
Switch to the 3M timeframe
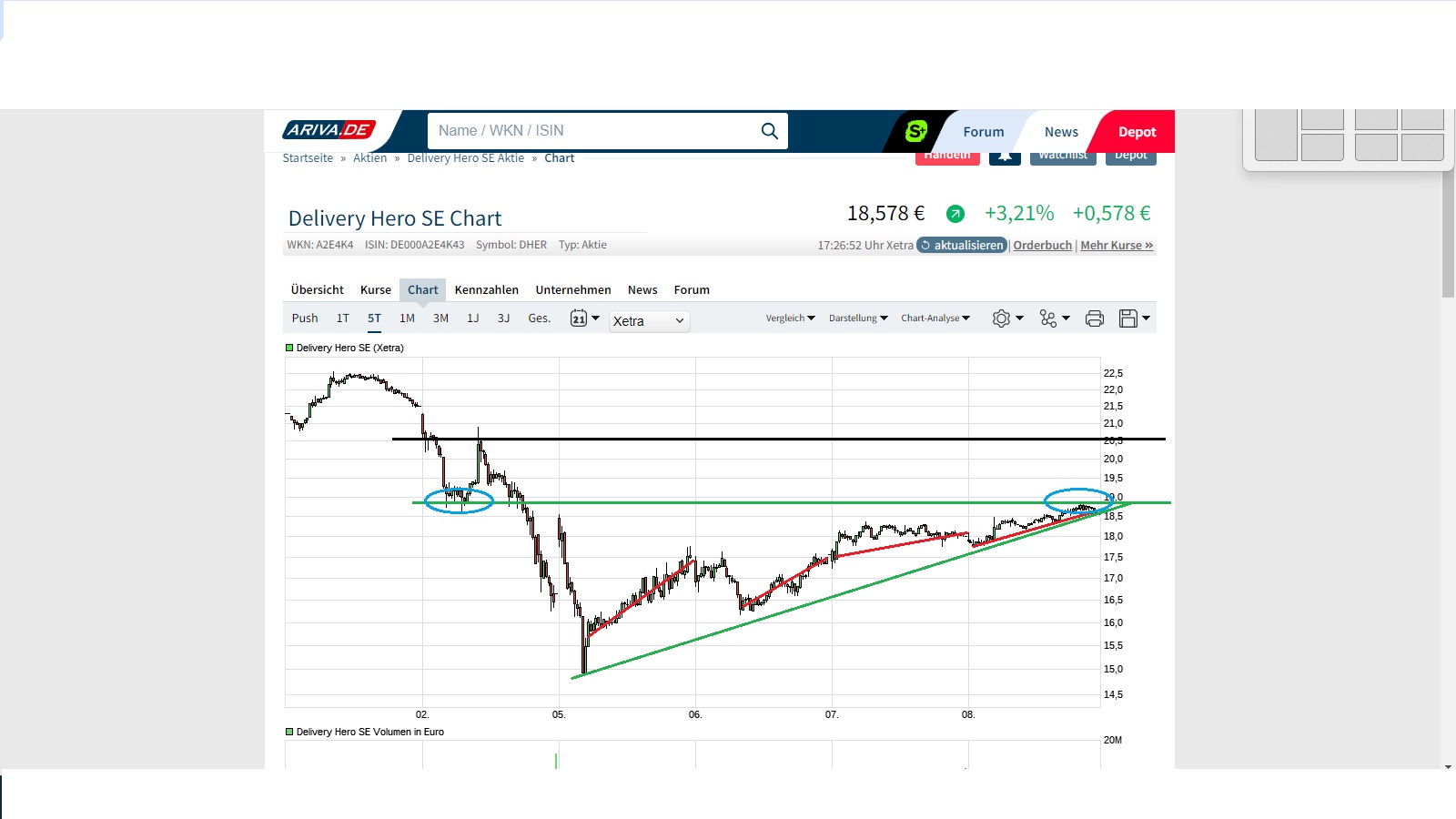tap(440, 318)
